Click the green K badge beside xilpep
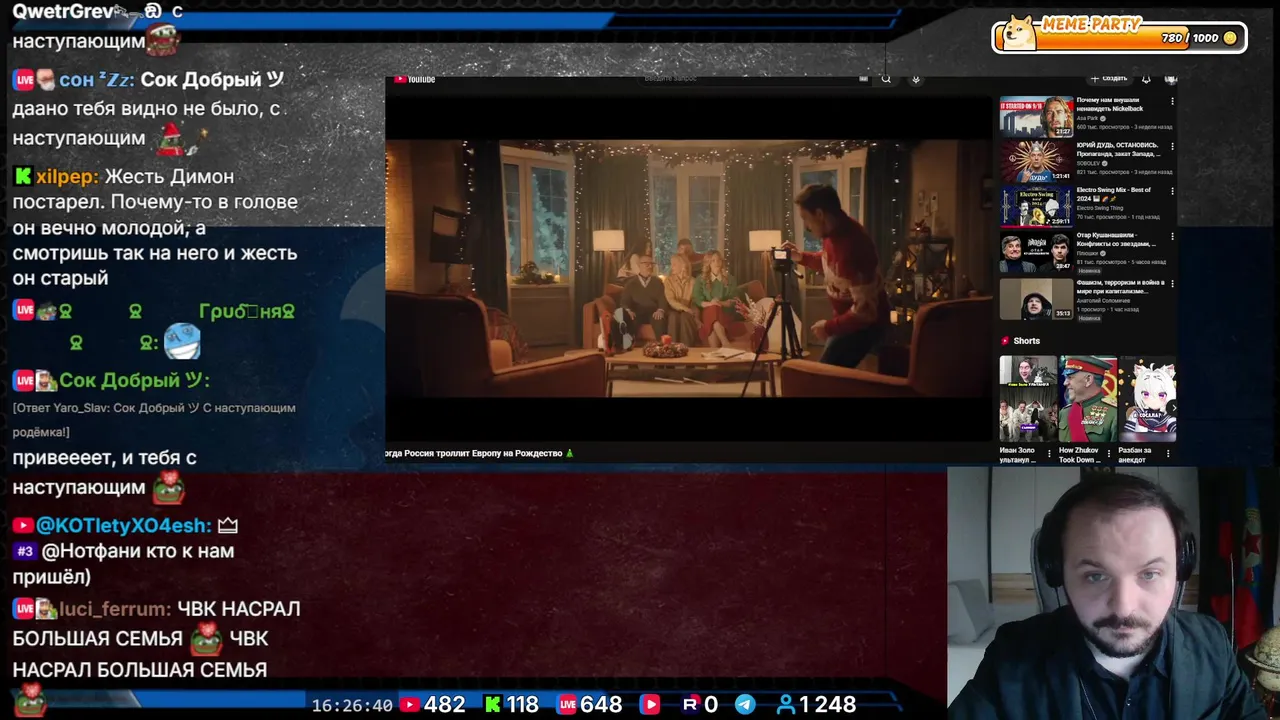The width and height of the screenshot is (1280, 720). pyautogui.click(x=23, y=176)
